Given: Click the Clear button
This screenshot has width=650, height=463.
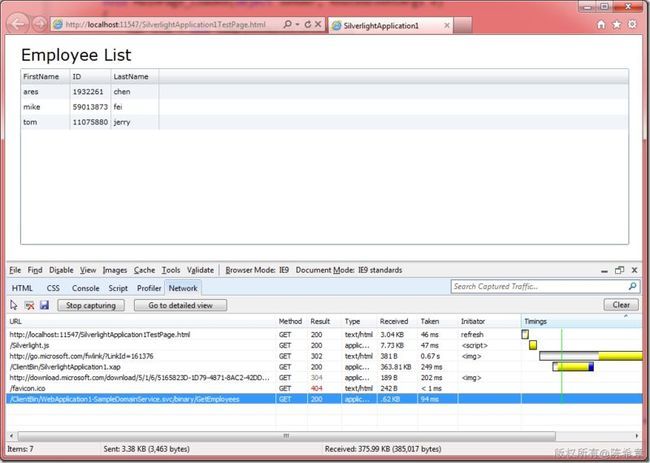Looking at the screenshot, I should click(621, 305).
